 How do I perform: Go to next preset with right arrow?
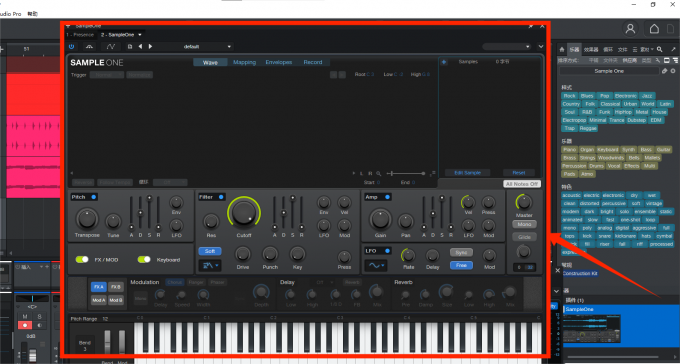(150, 46)
